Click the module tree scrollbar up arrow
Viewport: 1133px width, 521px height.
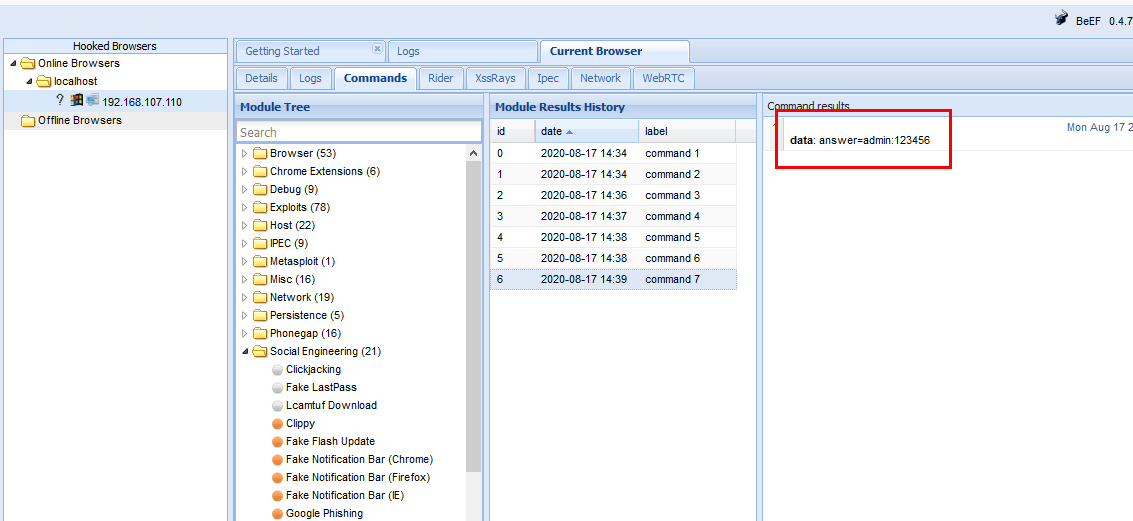(473, 153)
